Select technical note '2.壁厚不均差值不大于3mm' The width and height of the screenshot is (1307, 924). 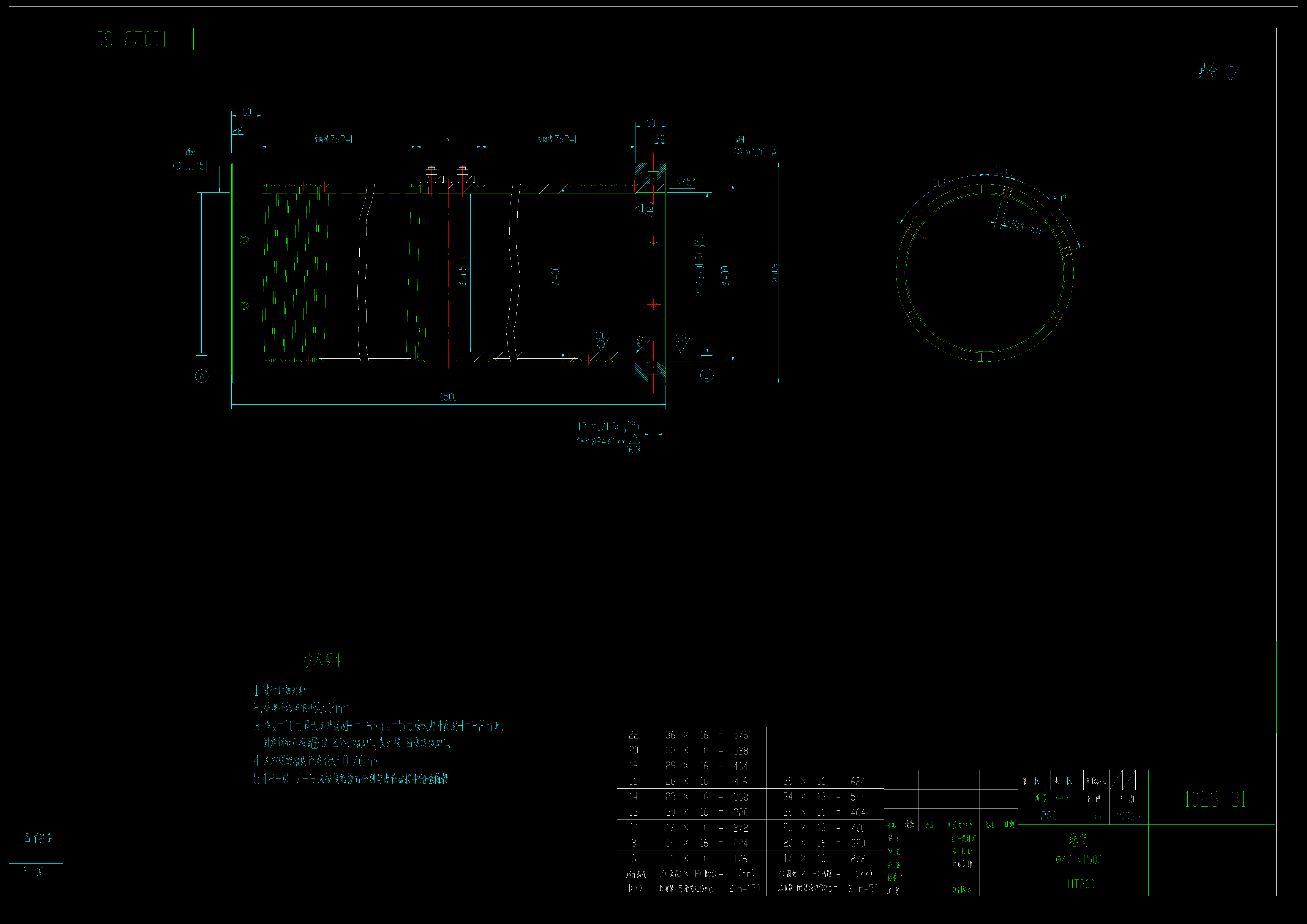tap(303, 708)
